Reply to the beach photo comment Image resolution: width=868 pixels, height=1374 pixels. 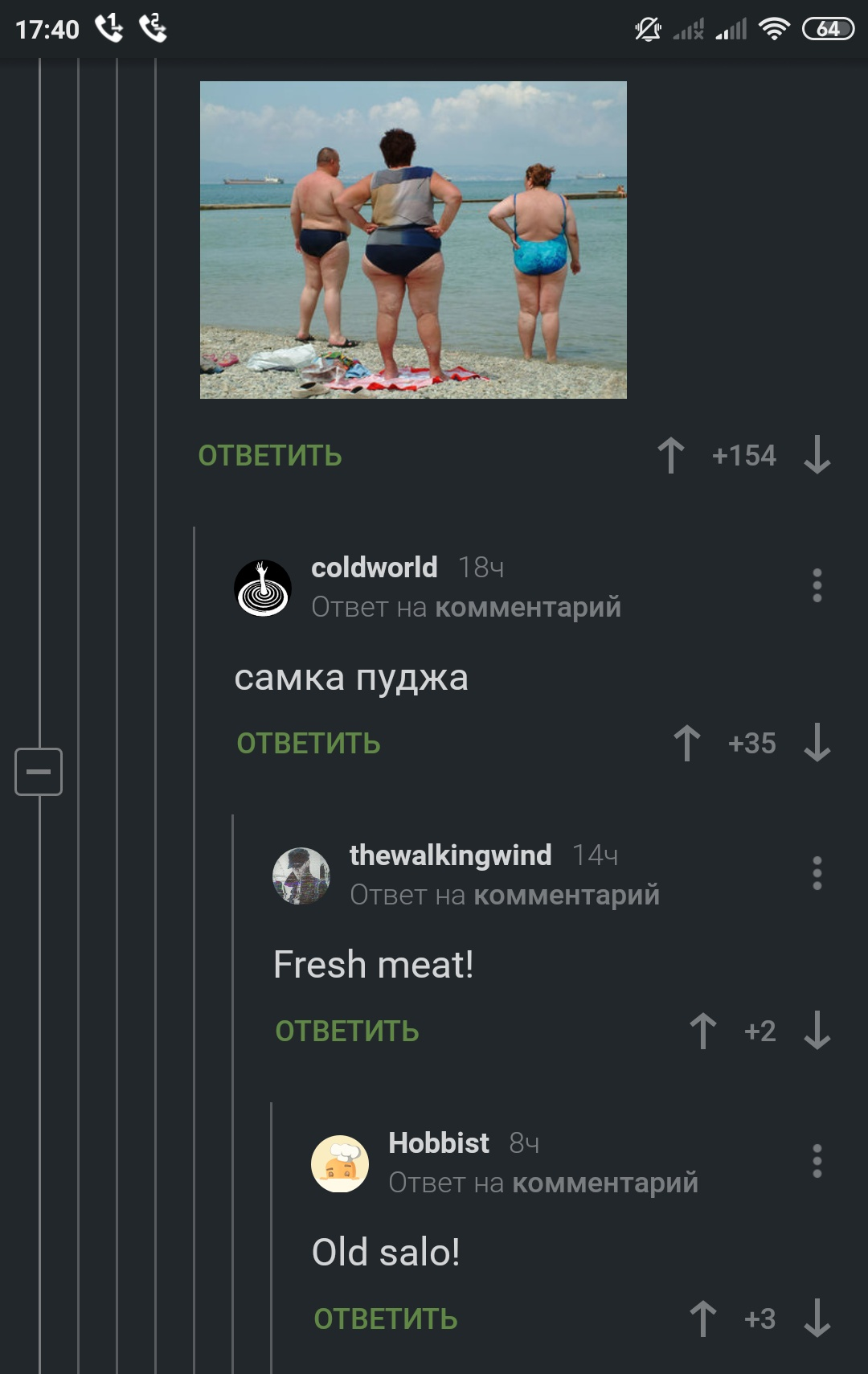[x=270, y=456]
